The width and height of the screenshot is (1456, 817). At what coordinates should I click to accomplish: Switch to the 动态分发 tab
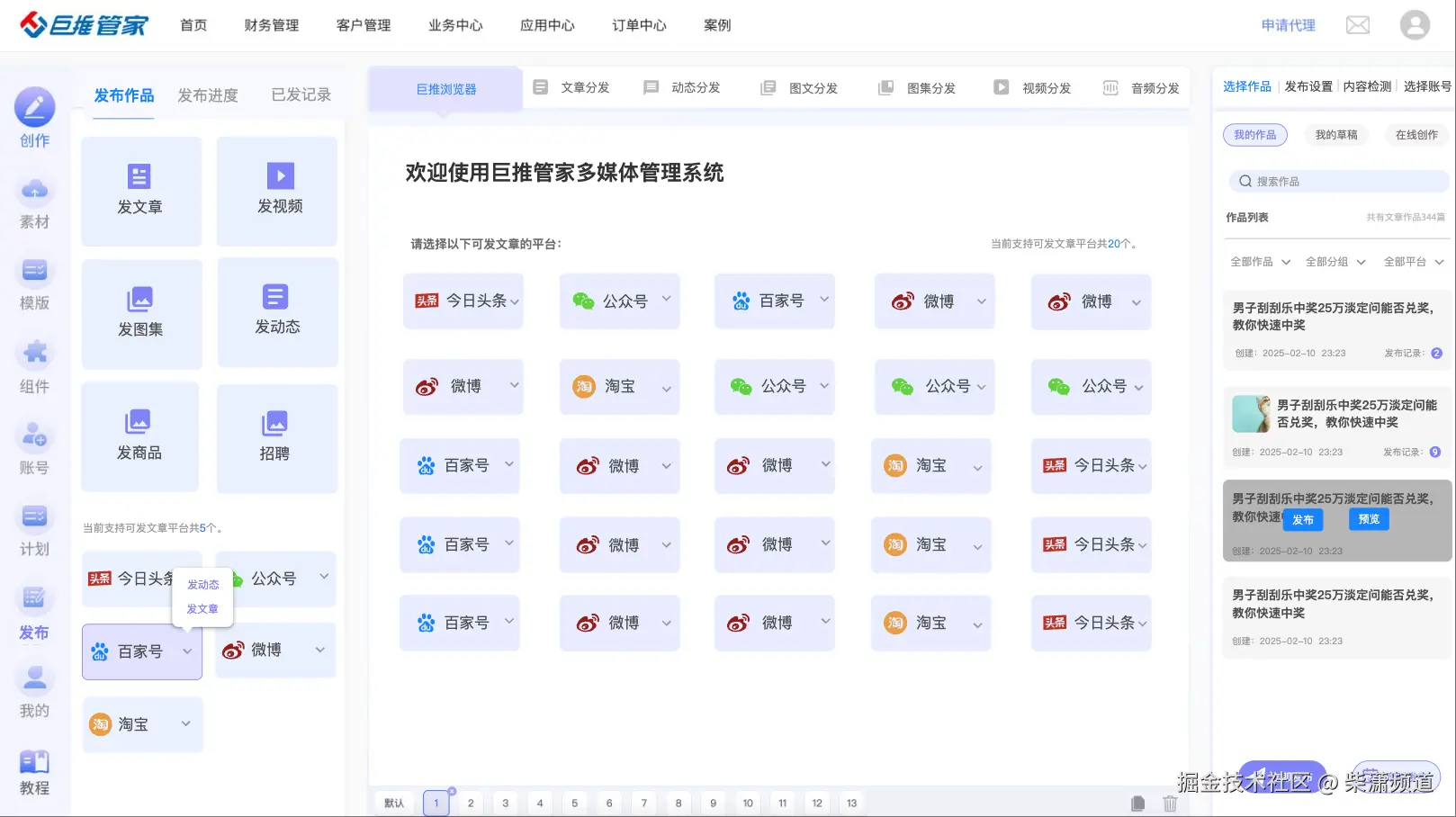pyautogui.click(x=681, y=87)
